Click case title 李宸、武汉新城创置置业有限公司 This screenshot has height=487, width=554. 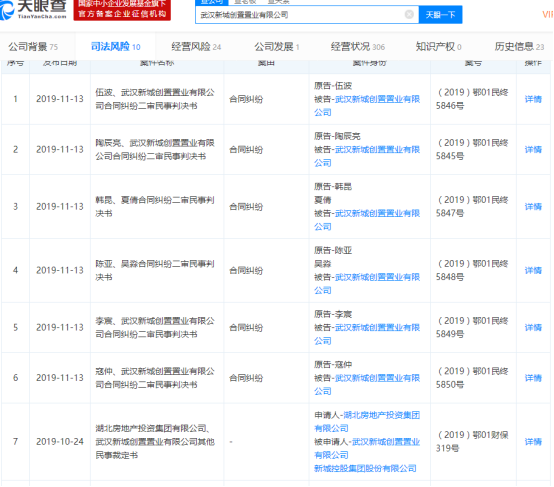[x=155, y=328]
